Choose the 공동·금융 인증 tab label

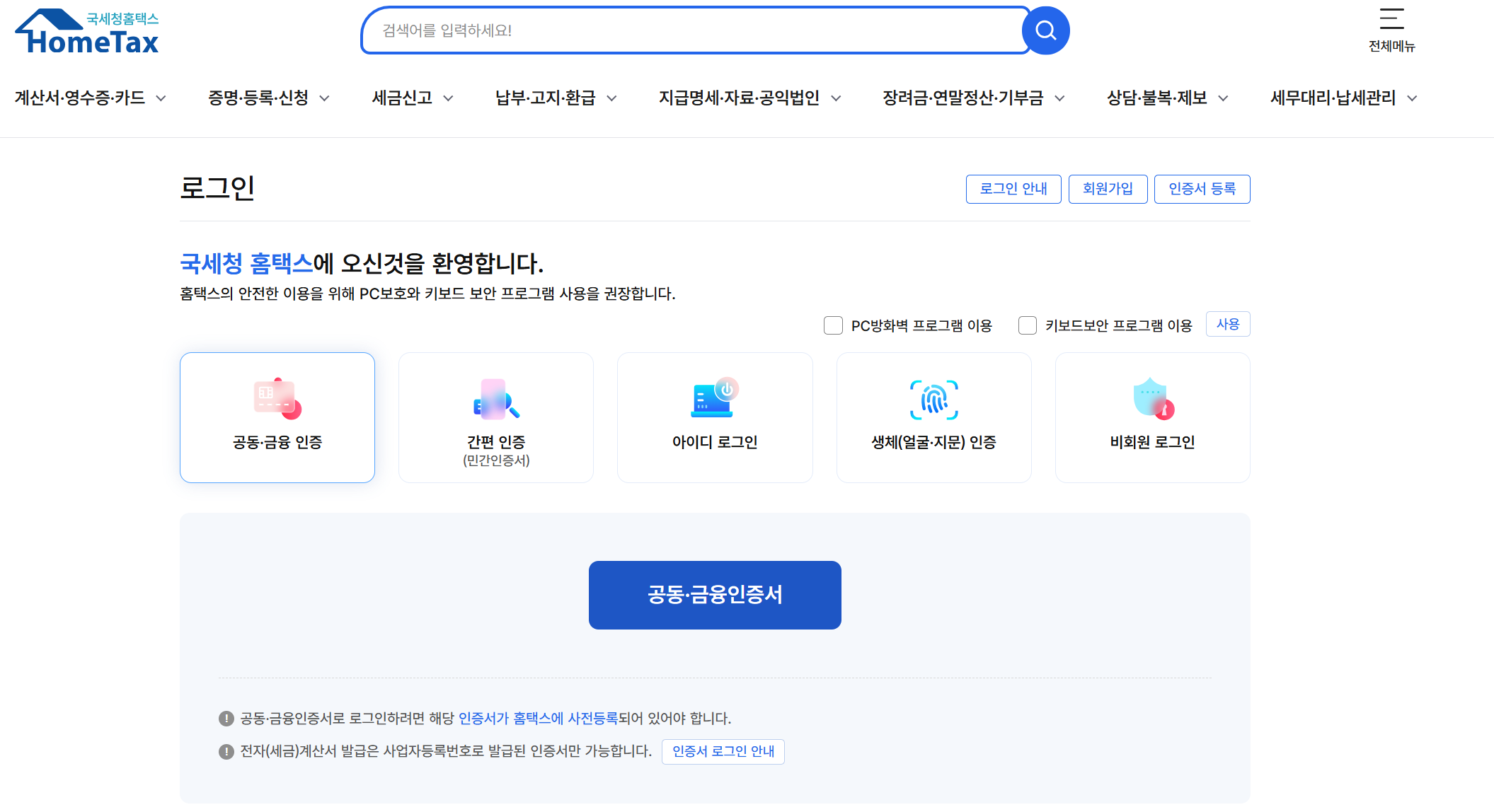(277, 442)
